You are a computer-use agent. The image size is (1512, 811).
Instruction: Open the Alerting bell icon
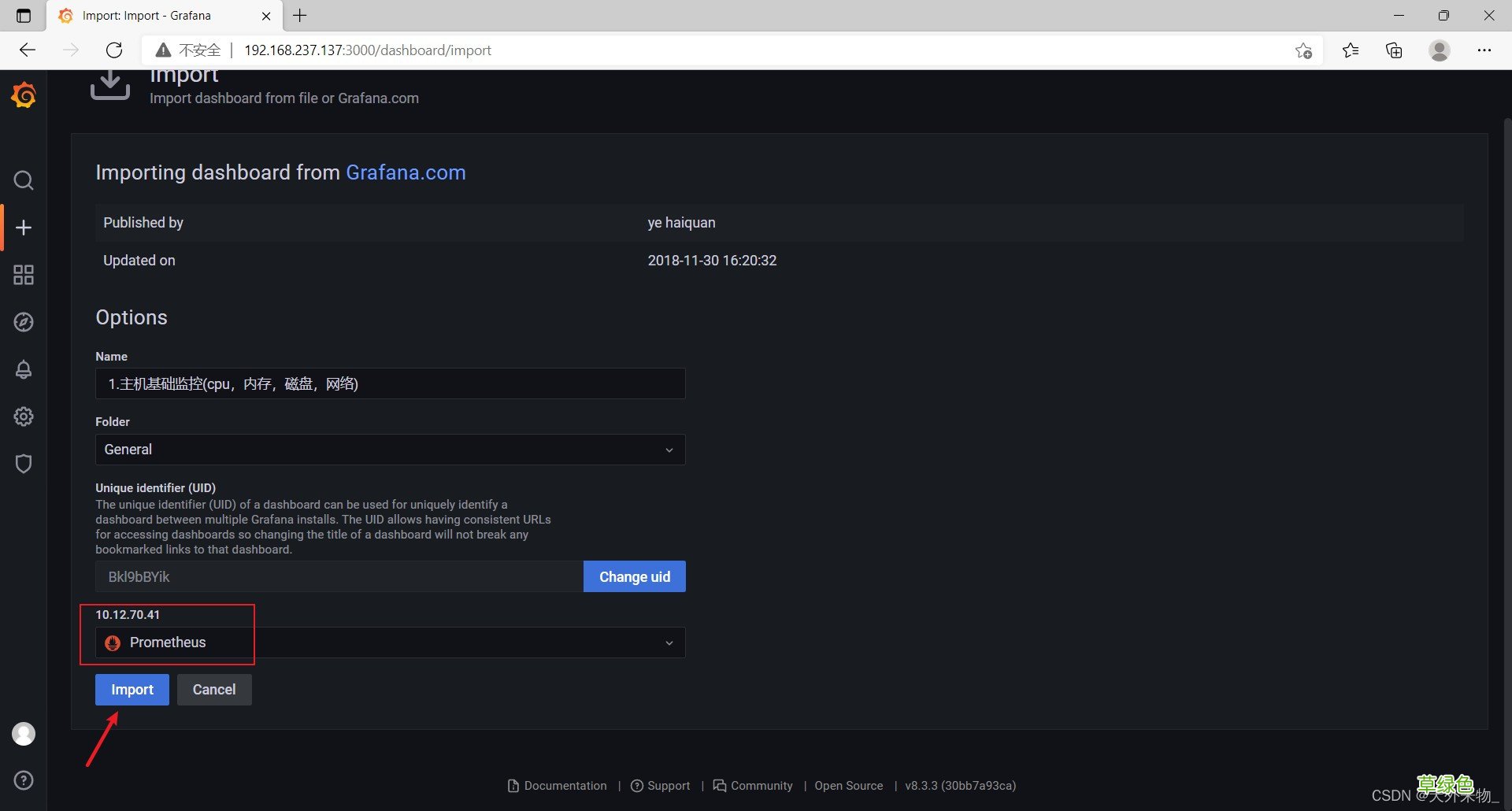click(x=24, y=369)
